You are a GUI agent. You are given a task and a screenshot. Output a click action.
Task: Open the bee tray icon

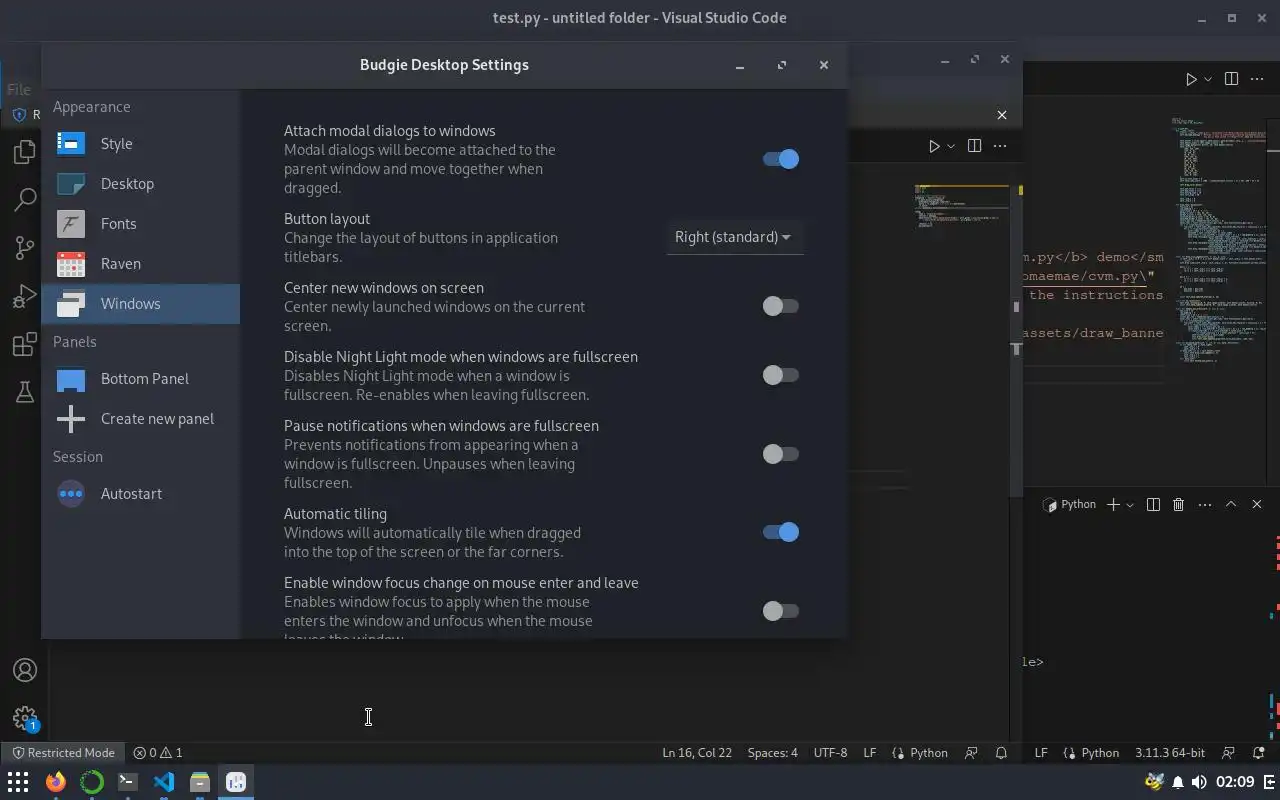pos(1155,782)
